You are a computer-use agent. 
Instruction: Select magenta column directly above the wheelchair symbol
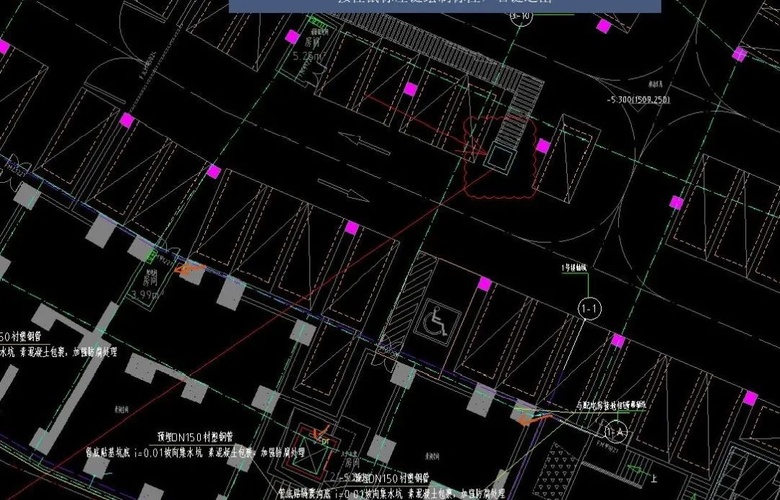tap(484, 284)
